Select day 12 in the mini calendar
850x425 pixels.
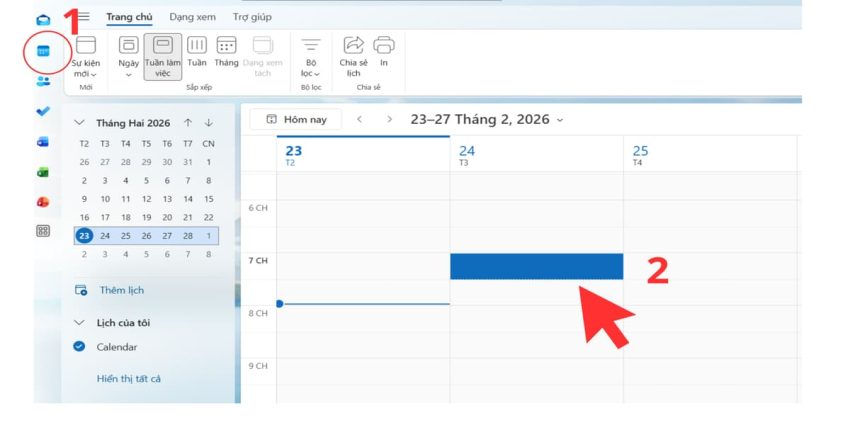146,199
